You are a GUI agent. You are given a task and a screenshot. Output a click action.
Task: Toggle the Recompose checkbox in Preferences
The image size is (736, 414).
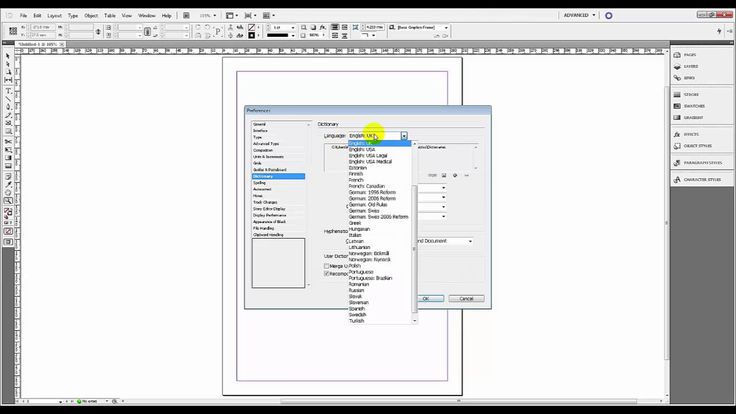(x=327, y=274)
